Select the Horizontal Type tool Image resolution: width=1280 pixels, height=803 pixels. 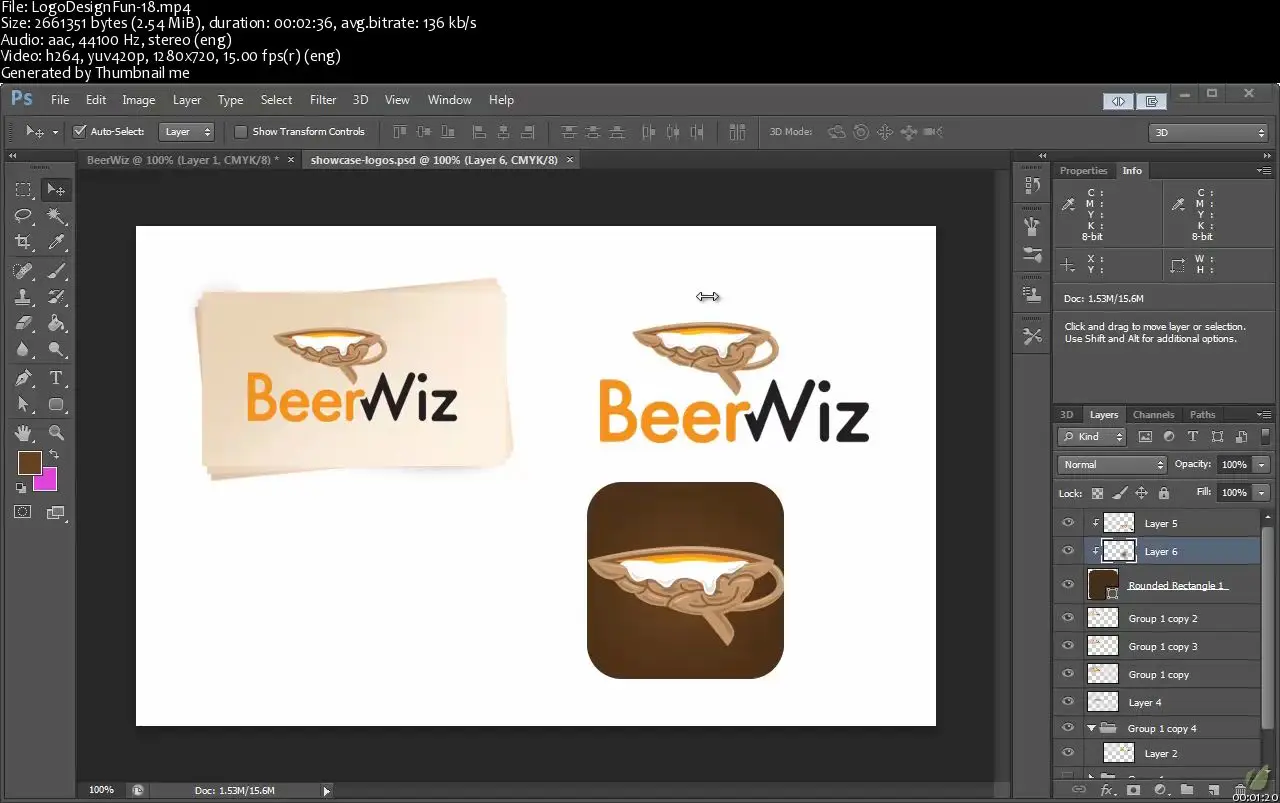pyautogui.click(x=57, y=378)
